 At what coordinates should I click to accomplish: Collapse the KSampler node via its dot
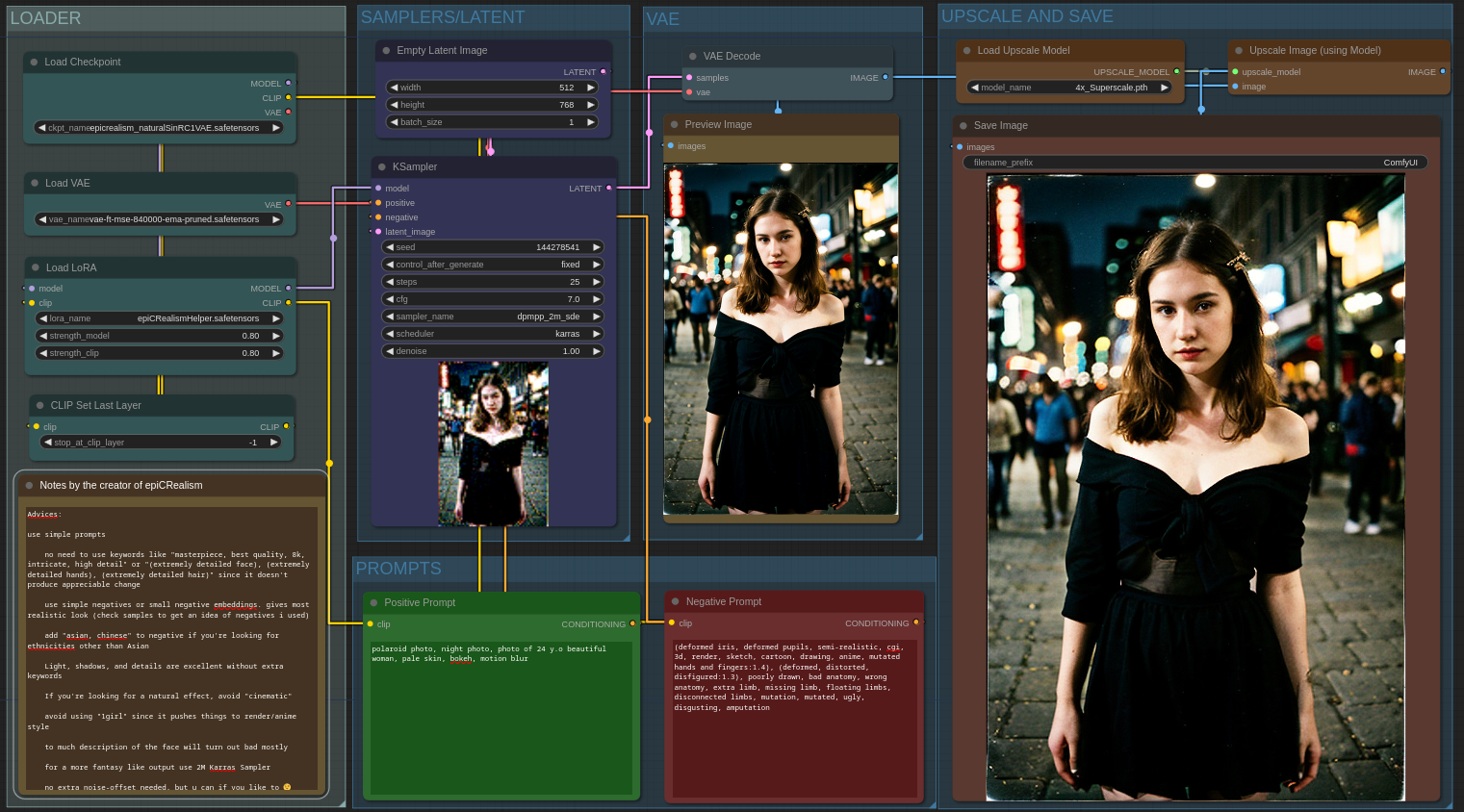tap(382, 166)
